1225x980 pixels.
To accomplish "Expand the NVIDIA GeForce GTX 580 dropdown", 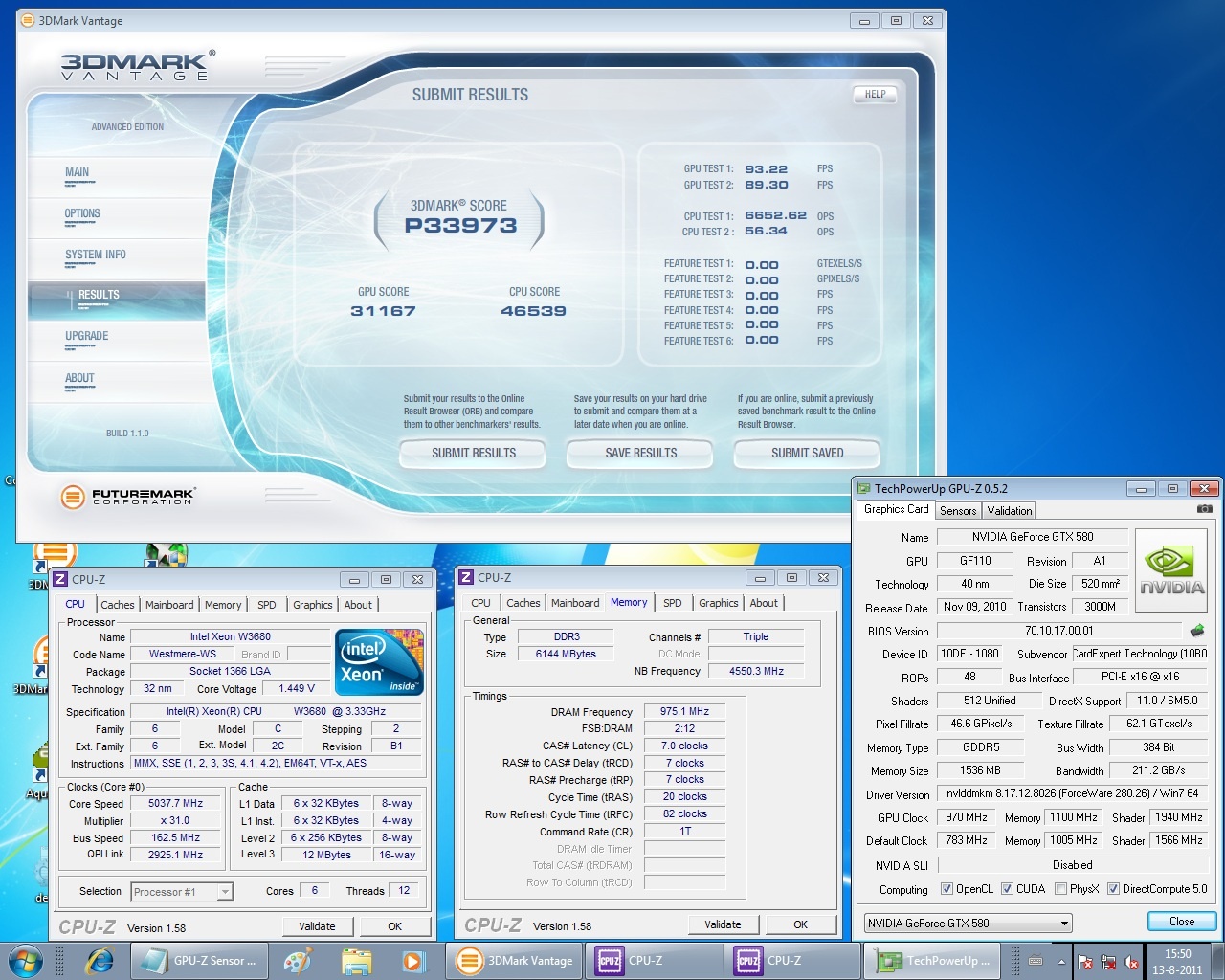I will click(1063, 924).
